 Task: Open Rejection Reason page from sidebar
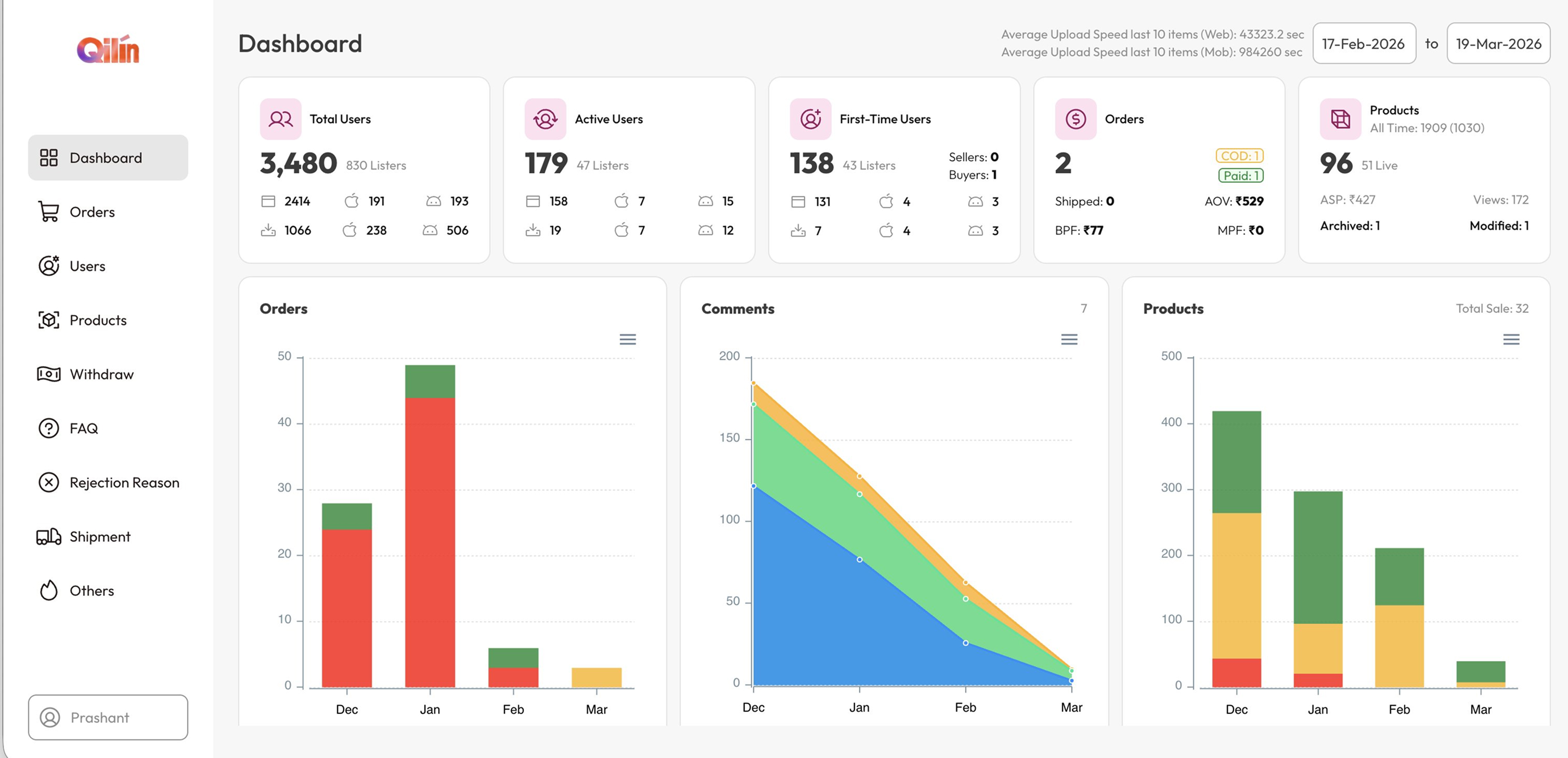(108, 482)
